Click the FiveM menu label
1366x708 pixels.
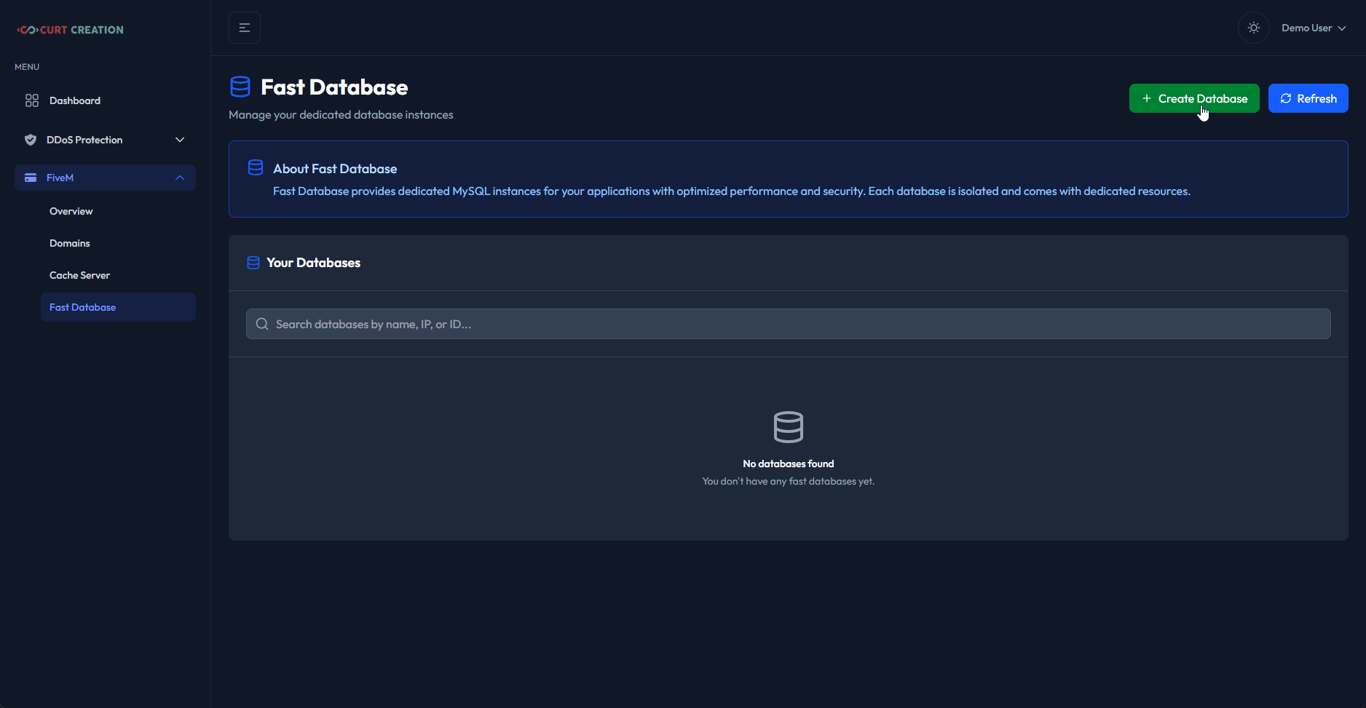60,178
